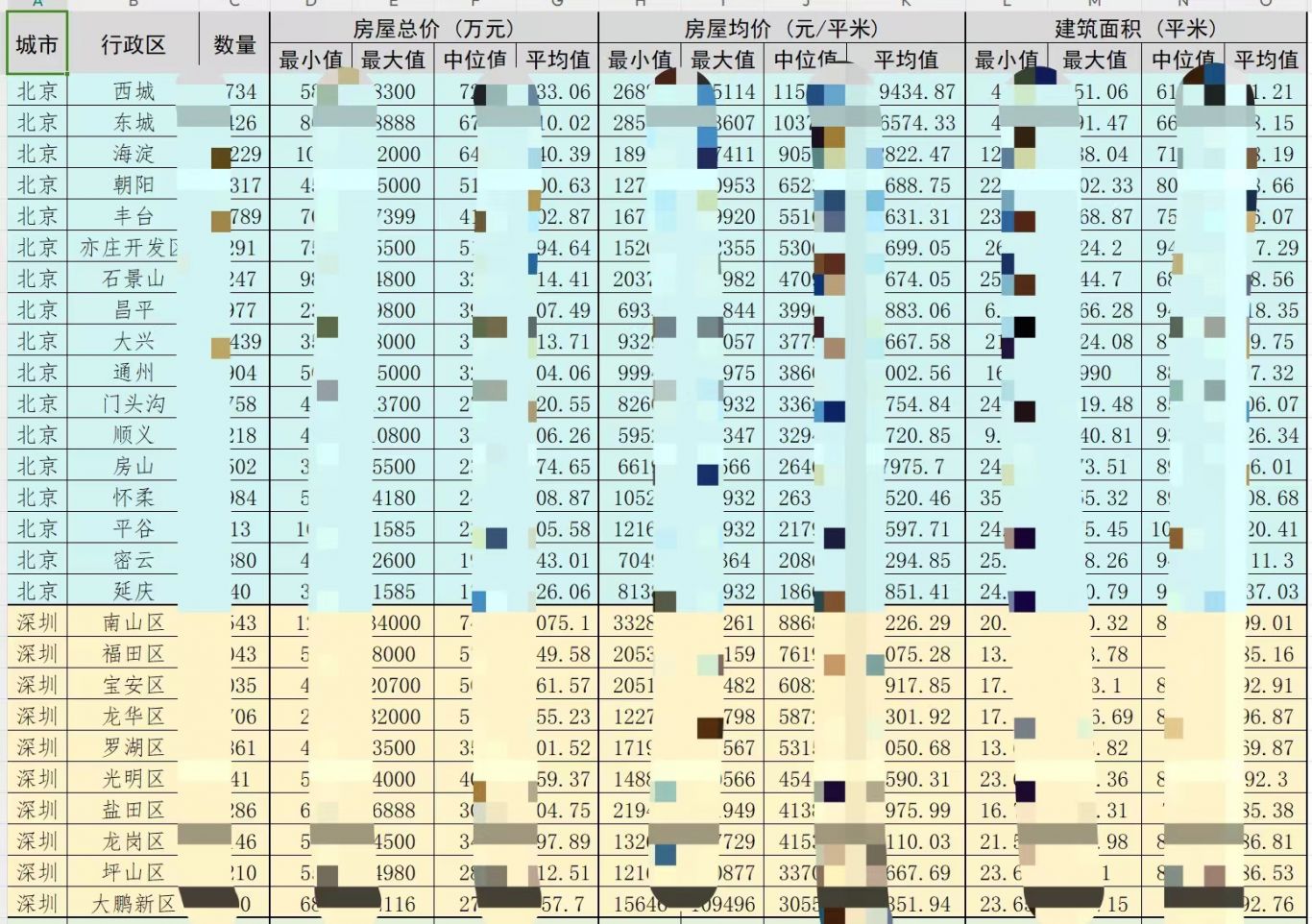The height and width of the screenshot is (924, 1312).
Task: Select the 海淀 district cell
Action: point(134,154)
